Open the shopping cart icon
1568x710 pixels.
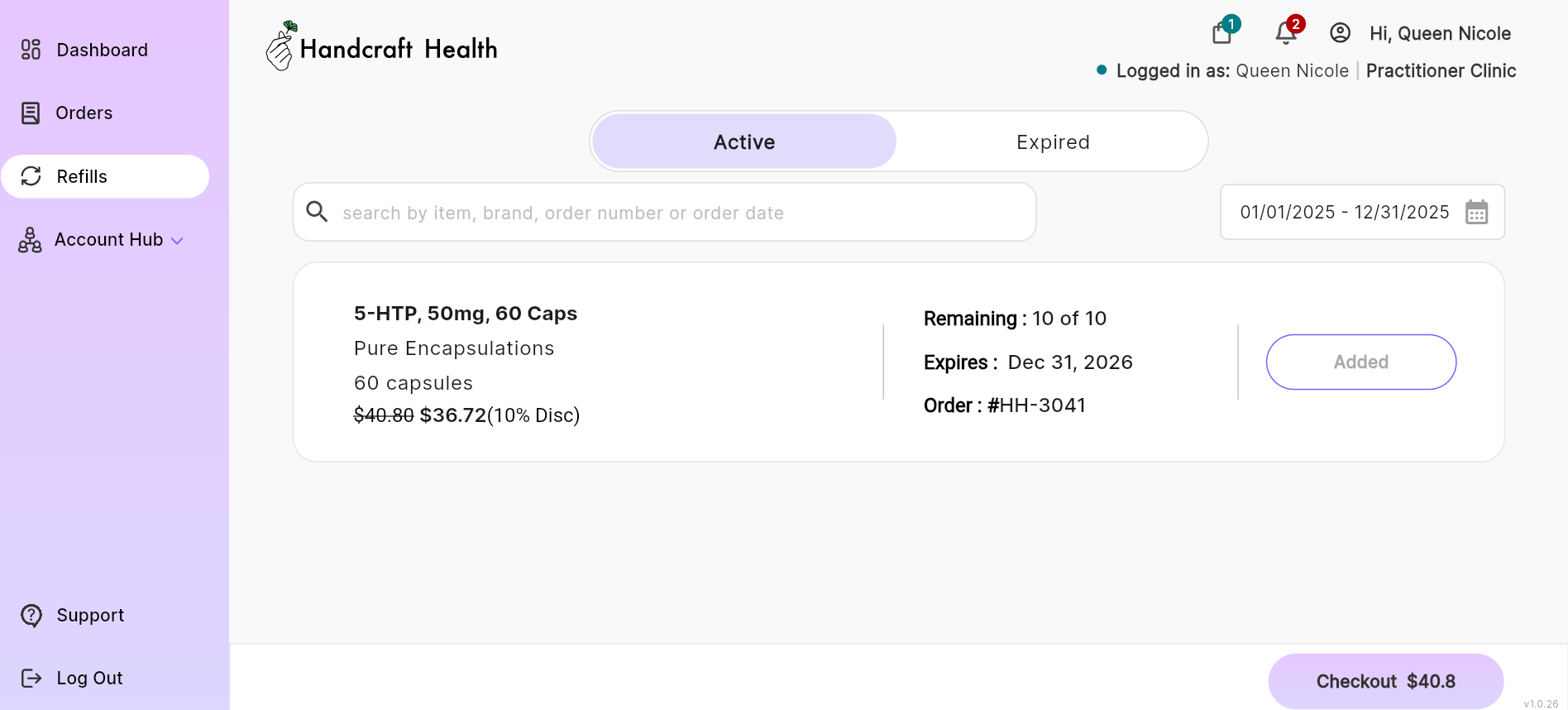pyautogui.click(x=1222, y=33)
